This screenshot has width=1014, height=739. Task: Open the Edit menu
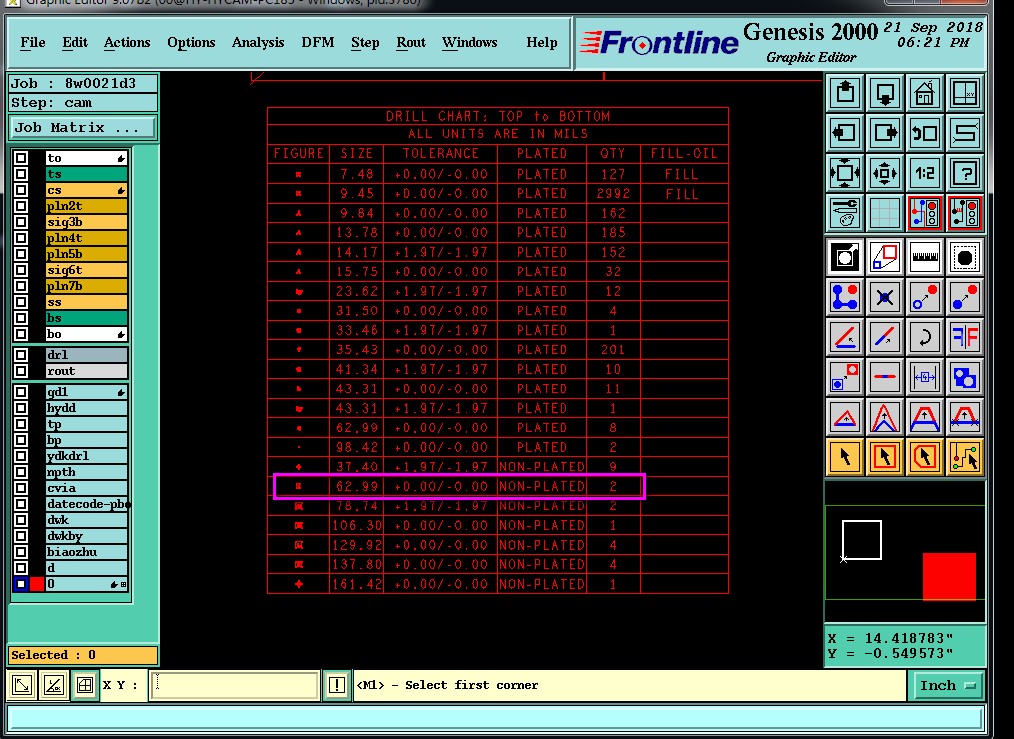75,43
